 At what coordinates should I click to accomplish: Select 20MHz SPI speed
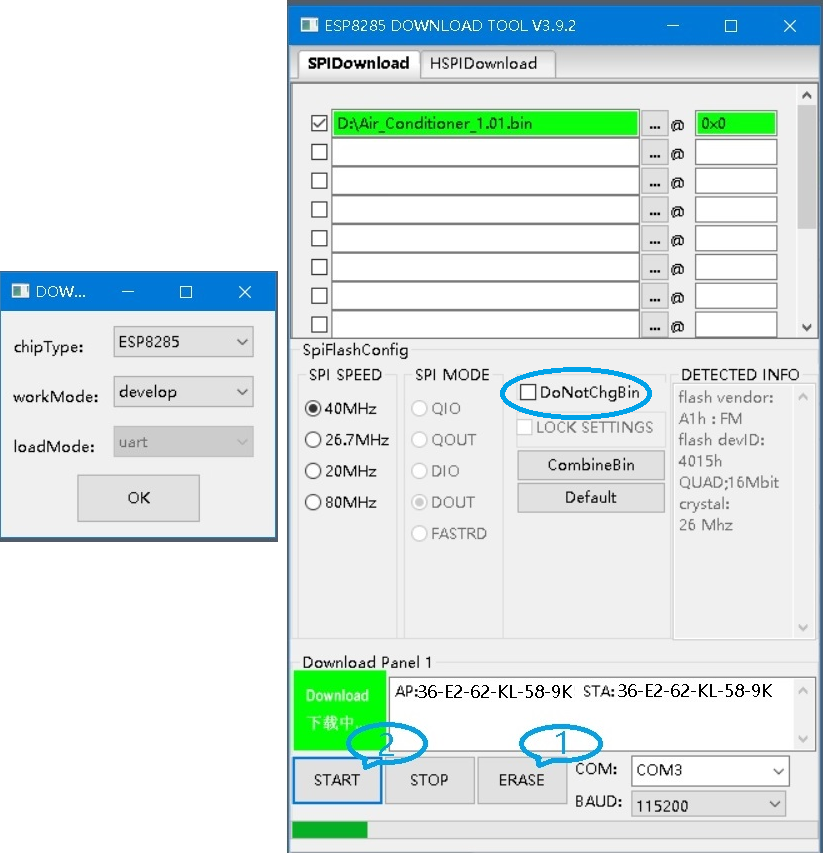pos(313,471)
